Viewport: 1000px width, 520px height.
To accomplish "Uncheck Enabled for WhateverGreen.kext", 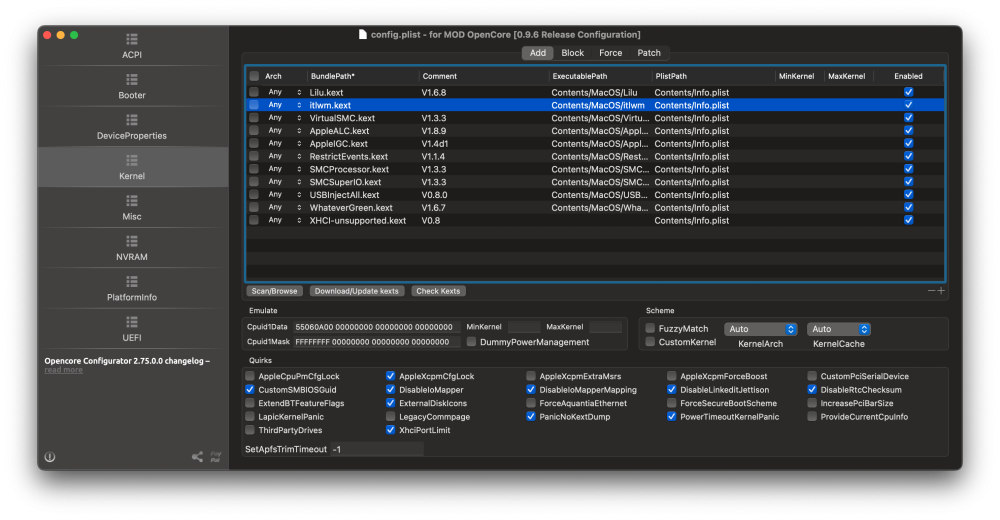I will [908, 207].
